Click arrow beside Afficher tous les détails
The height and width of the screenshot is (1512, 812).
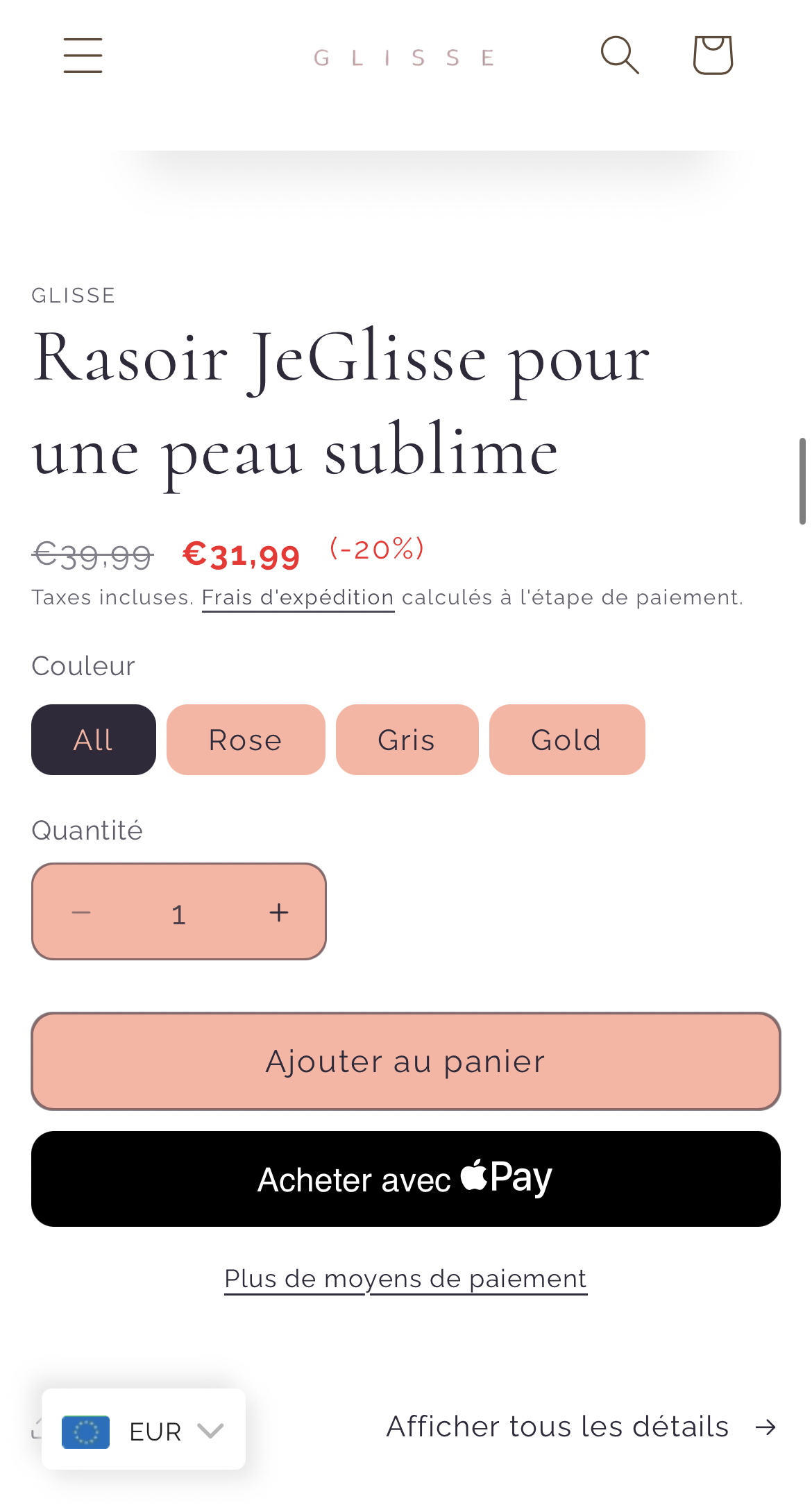[x=766, y=1427]
